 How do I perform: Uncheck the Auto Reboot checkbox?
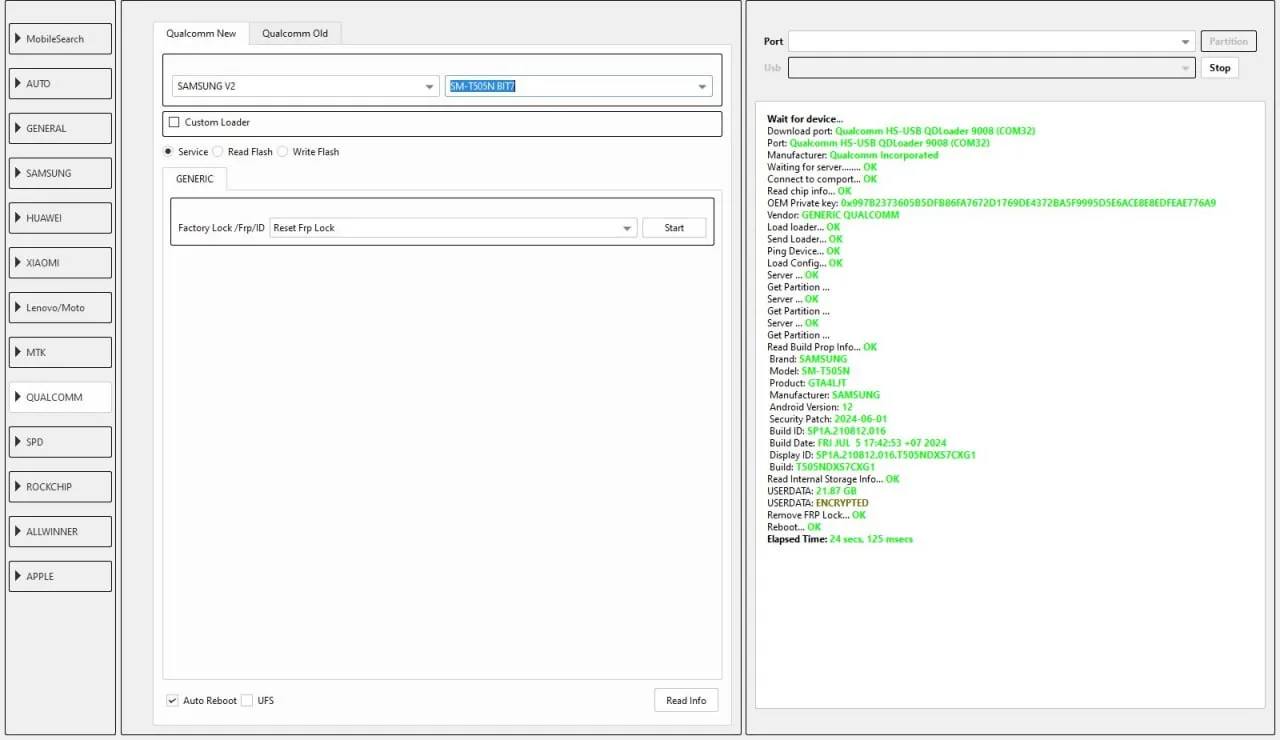coord(173,701)
